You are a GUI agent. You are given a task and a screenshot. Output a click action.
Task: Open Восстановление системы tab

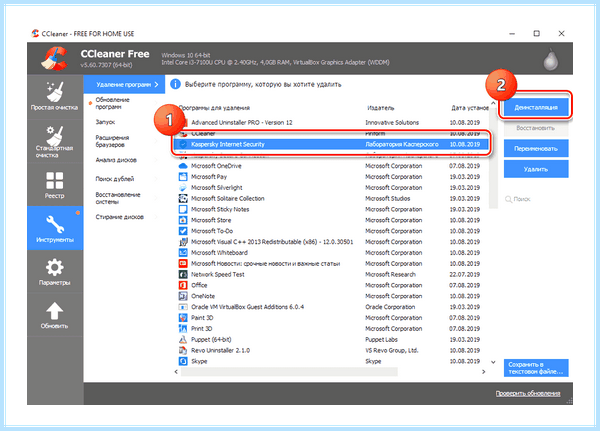pyautogui.click(x=122, y=198)
